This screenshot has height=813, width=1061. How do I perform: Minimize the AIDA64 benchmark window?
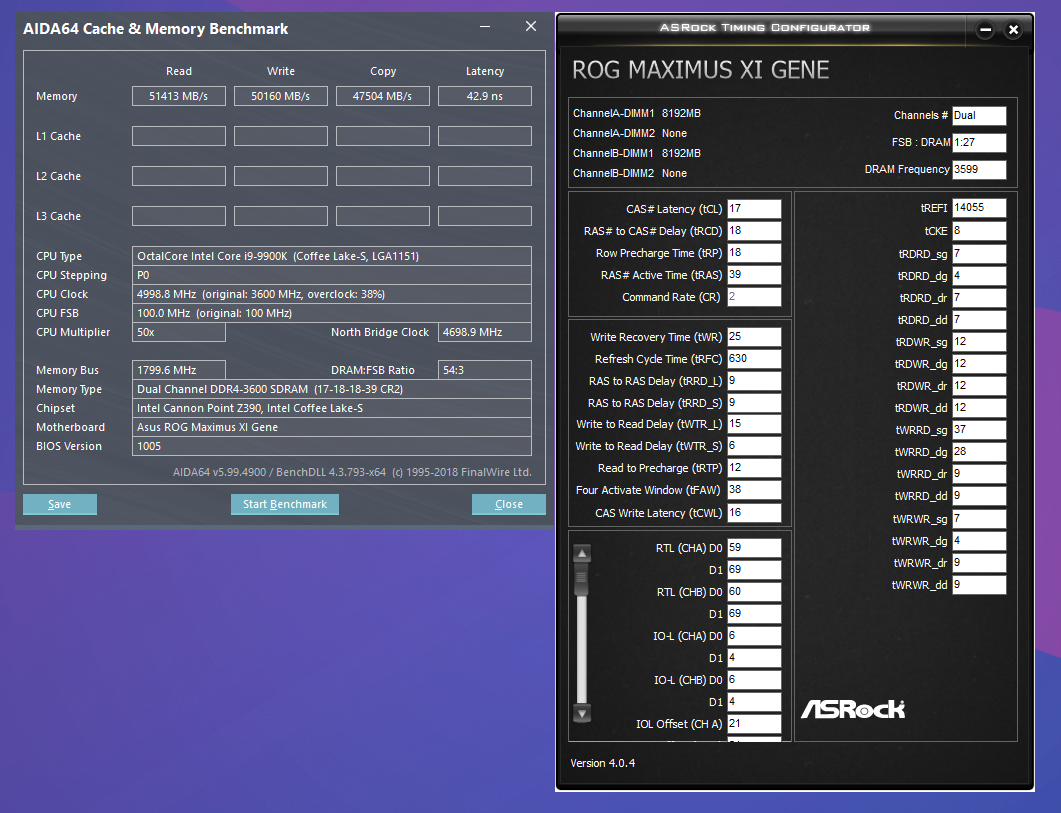(x=484, y=27)
